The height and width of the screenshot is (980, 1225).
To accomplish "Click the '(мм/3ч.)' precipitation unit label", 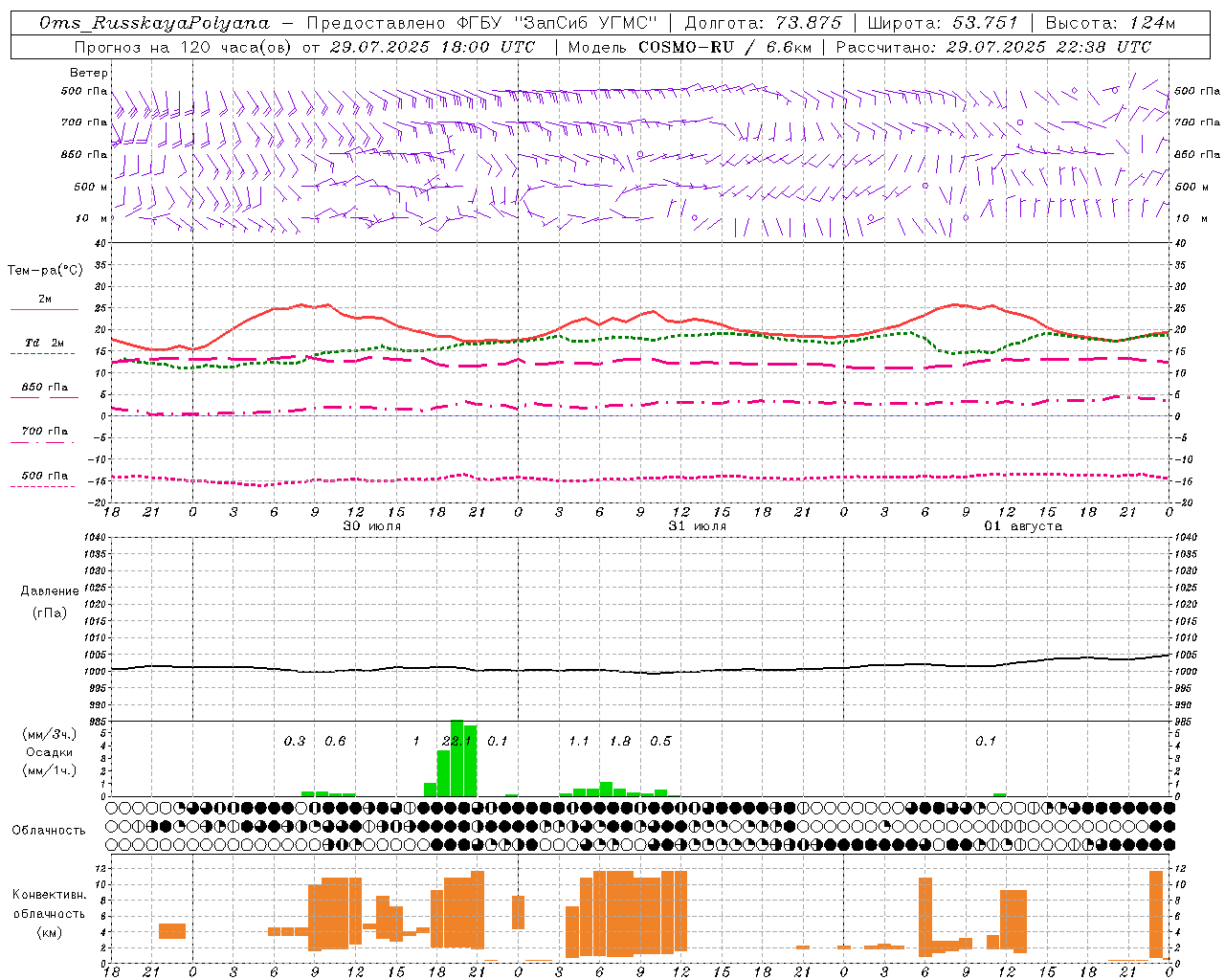I will click(x=49, y=735).
